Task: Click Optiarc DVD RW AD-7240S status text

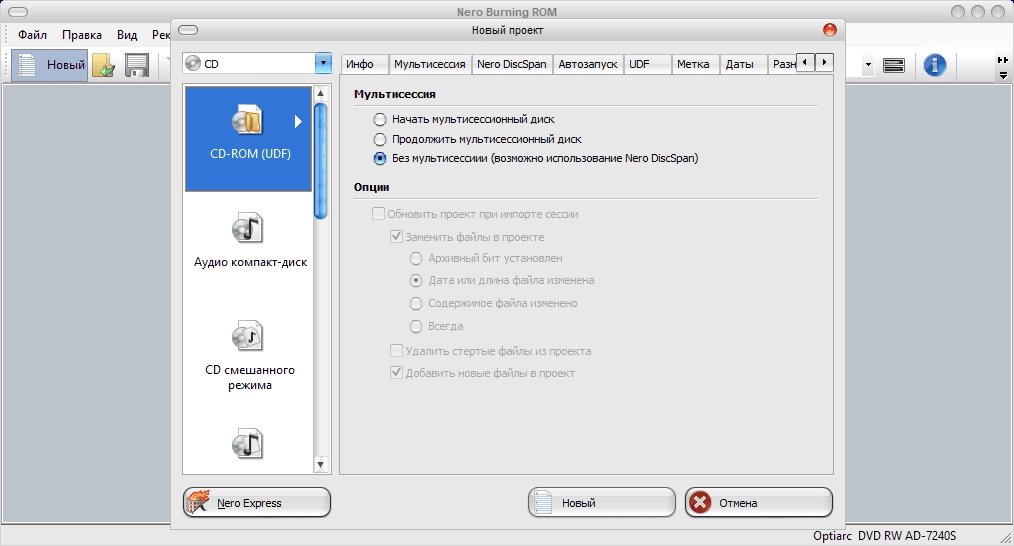Action: [884, 536]
